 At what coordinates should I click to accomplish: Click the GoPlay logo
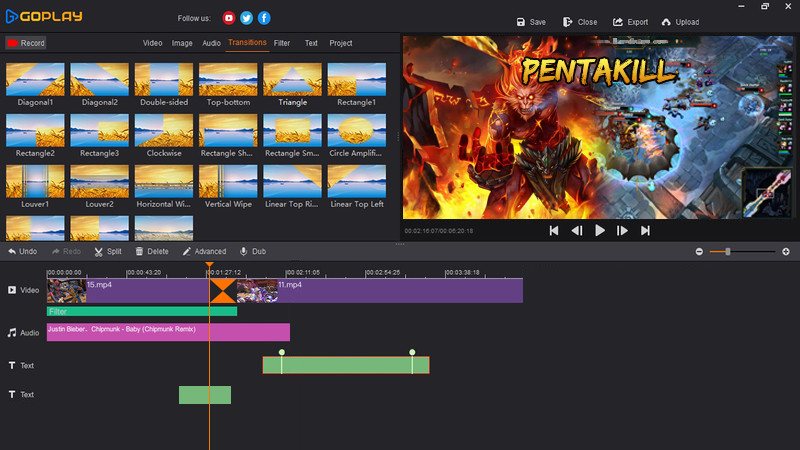click(44, 16)
